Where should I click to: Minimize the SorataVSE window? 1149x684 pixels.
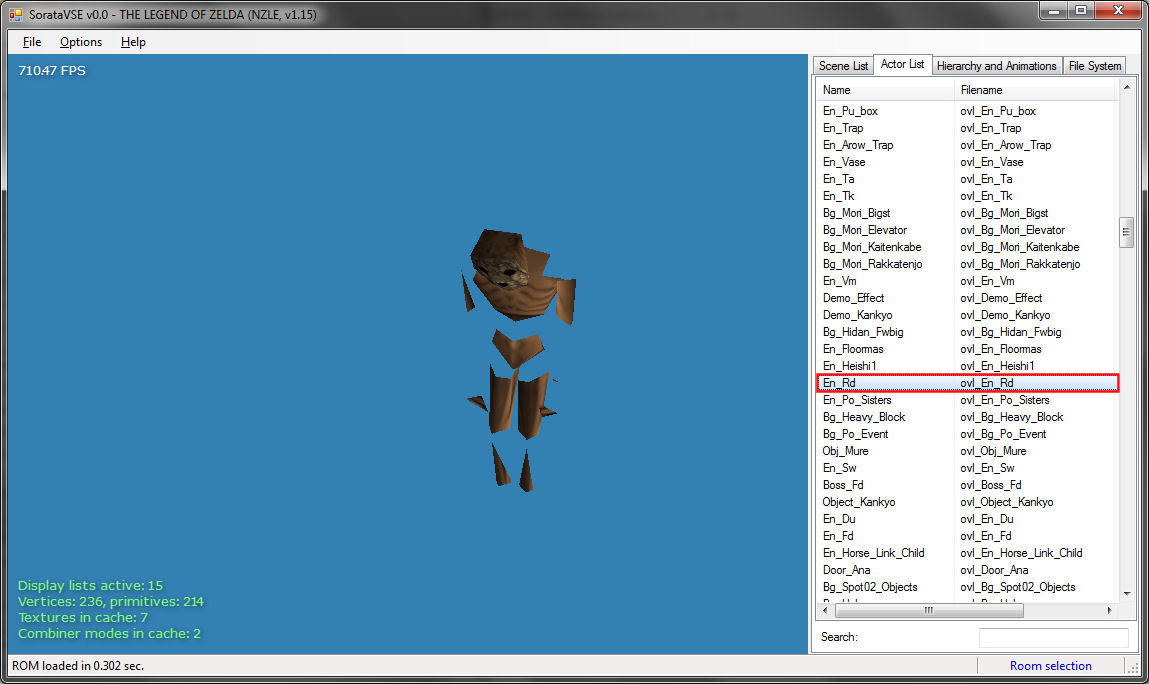(x=1054, y=11)
